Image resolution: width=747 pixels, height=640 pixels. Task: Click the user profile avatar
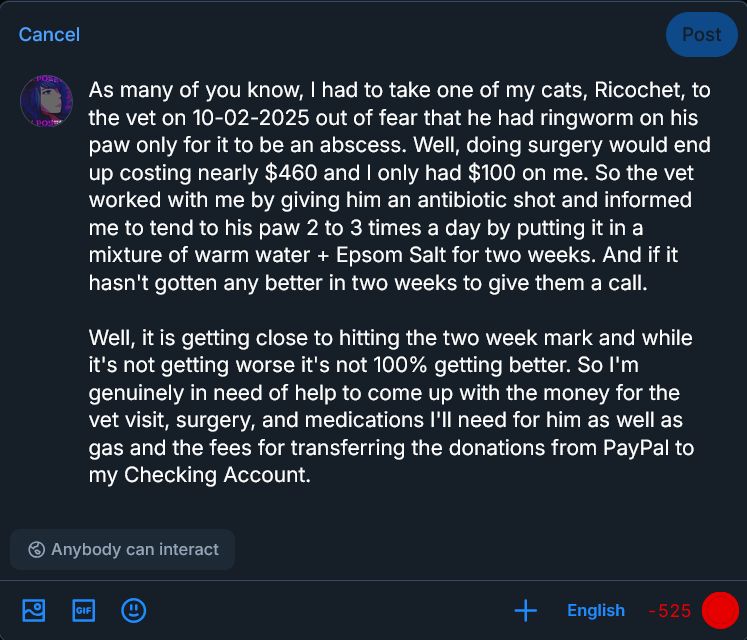[46, 101]
